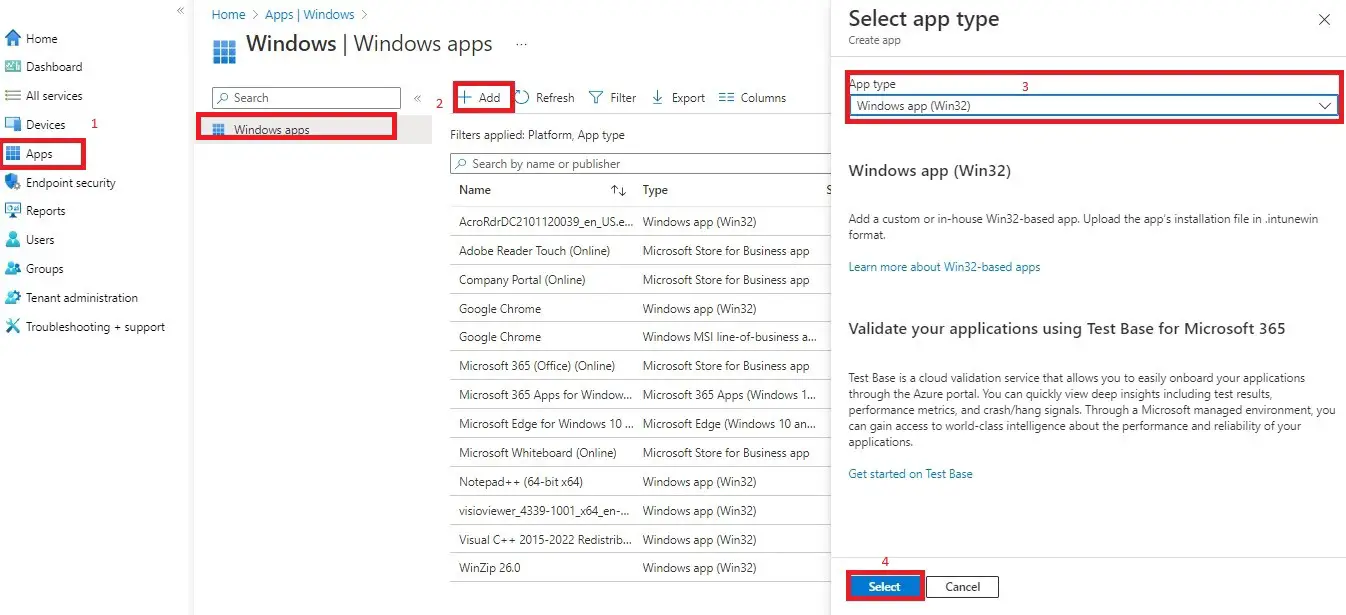The height and width of the screenshot is (615, 1346).
Task: Export the apps list
Action: tap(678, 97)
